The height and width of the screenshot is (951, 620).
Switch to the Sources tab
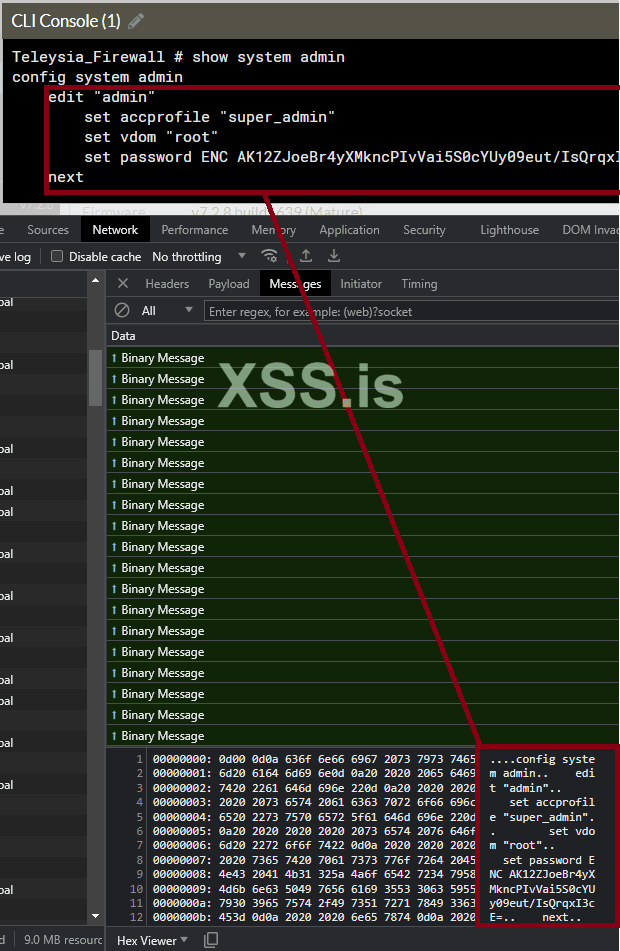pos(48,230)
